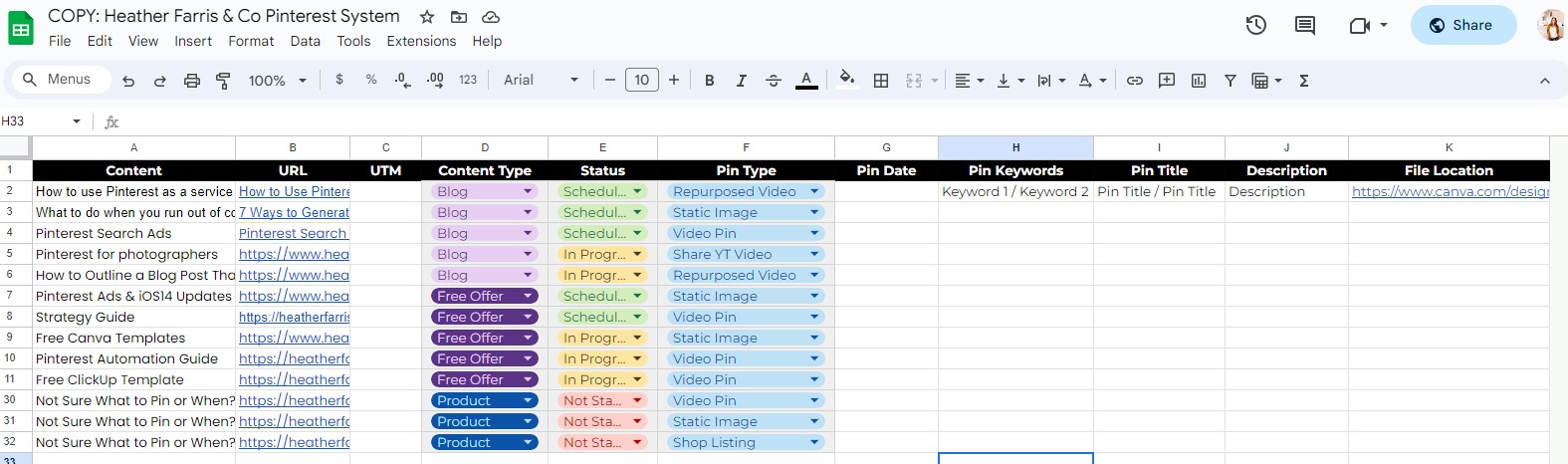Format as percent
This screenshot has height=464, width=1568.
pos(371,80)
